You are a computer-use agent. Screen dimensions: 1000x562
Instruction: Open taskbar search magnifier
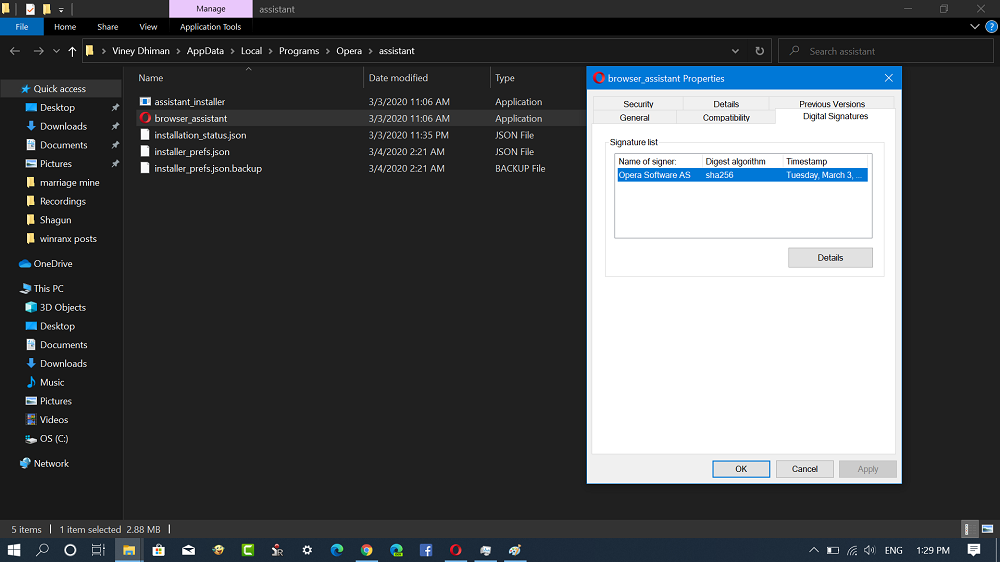coord(42,550)
